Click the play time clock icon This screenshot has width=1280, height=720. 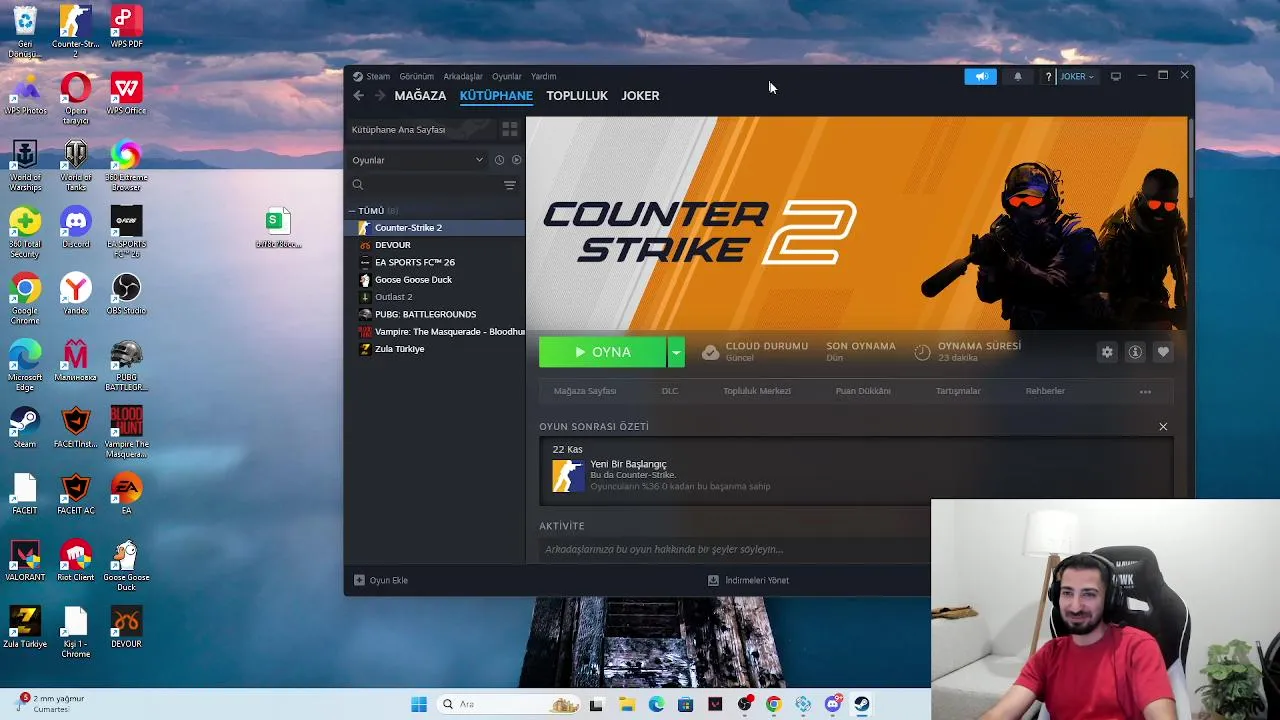click(922, 352)
